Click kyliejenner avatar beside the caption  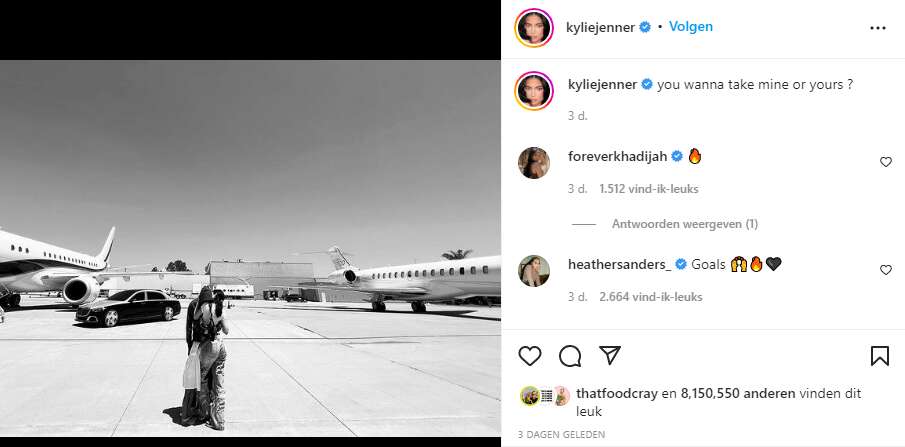coord(534,89)
